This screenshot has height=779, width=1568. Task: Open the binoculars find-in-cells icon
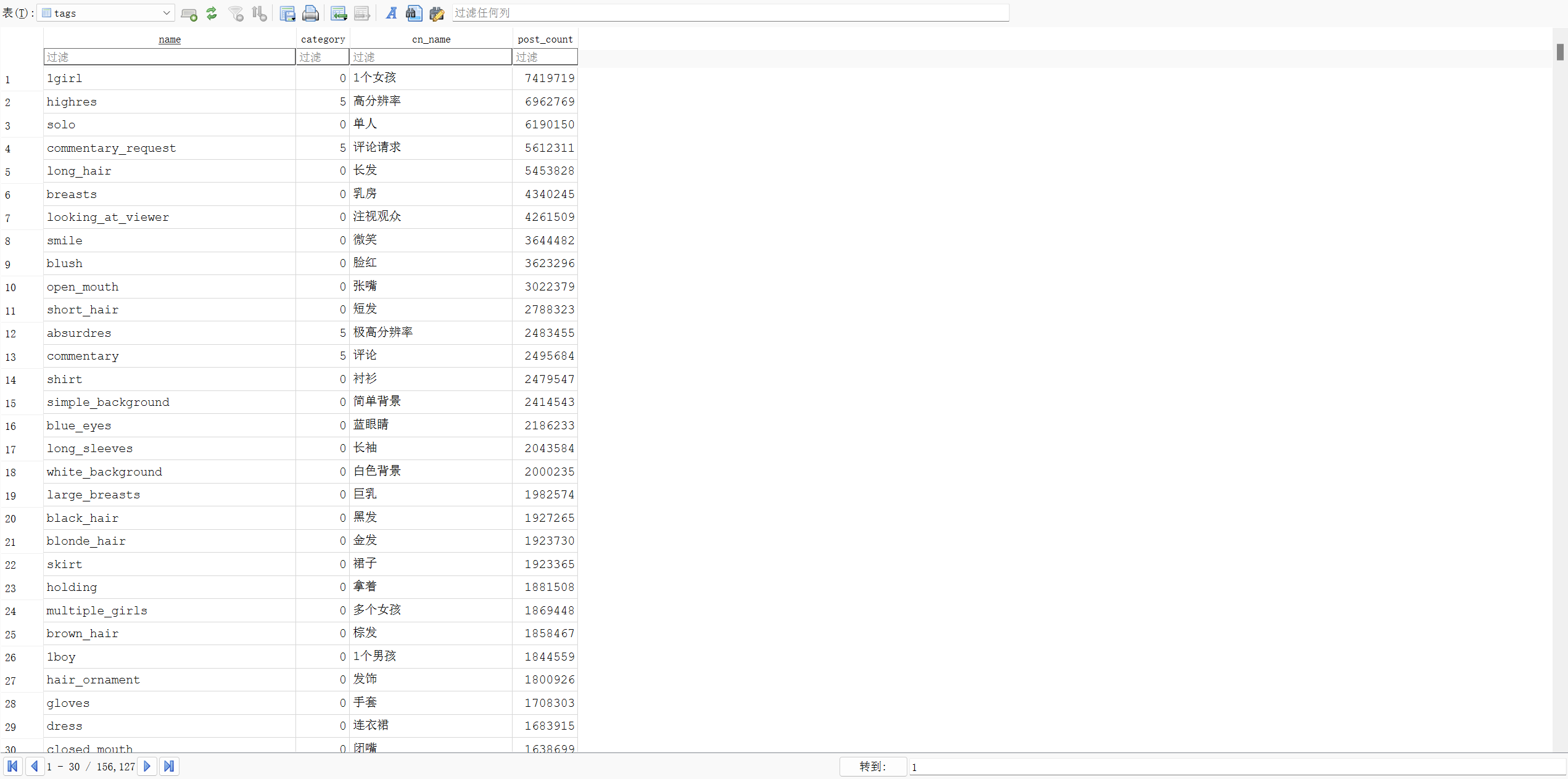click(413, 13)
